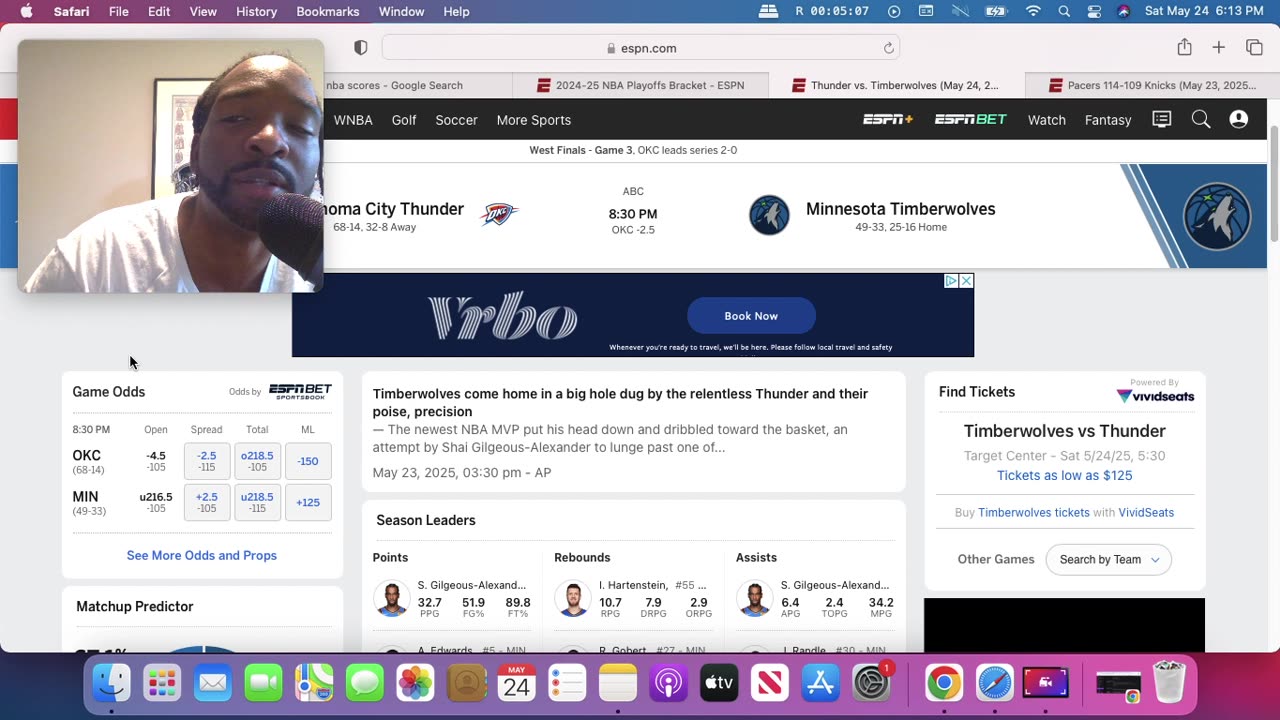Screen dimensions: 1280x720
Task: Open the Soccer nav item
Action: point(456,120)
